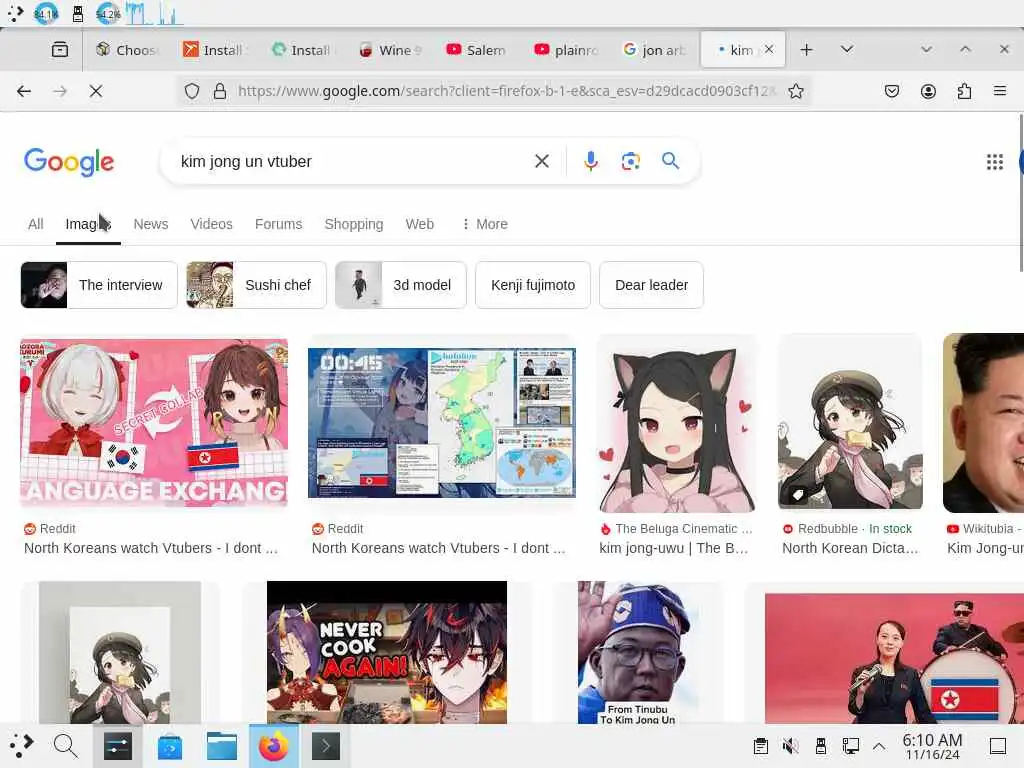1024x768 pixels.
Task: Click the page vertical scrollbar
Action: [1021, 193]
